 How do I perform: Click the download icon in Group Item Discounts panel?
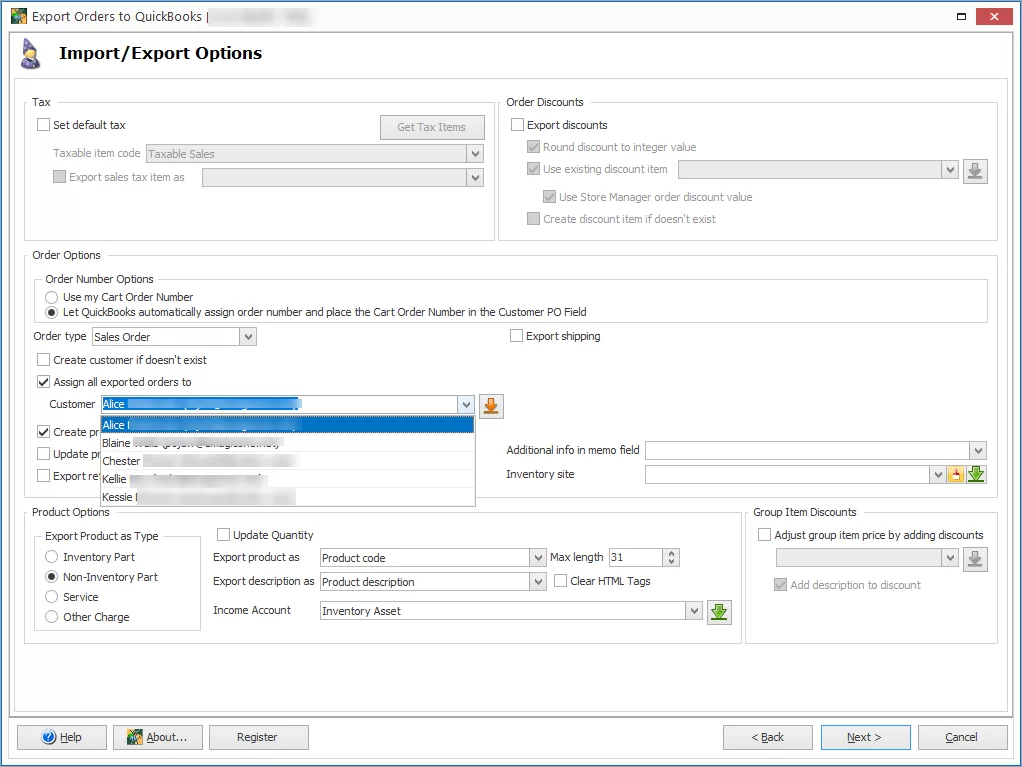[975, 559]
